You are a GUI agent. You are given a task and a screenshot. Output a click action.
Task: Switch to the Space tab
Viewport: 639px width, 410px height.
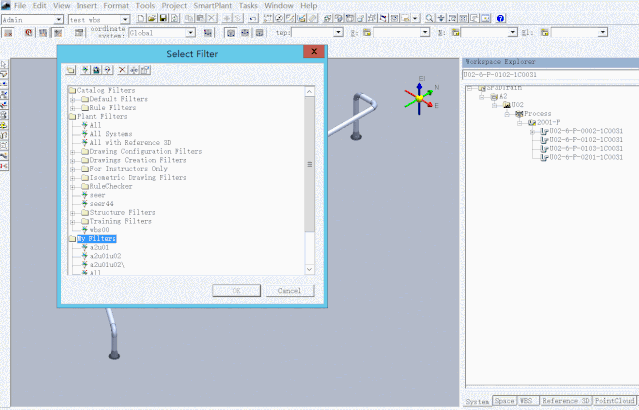click(505, 401)
